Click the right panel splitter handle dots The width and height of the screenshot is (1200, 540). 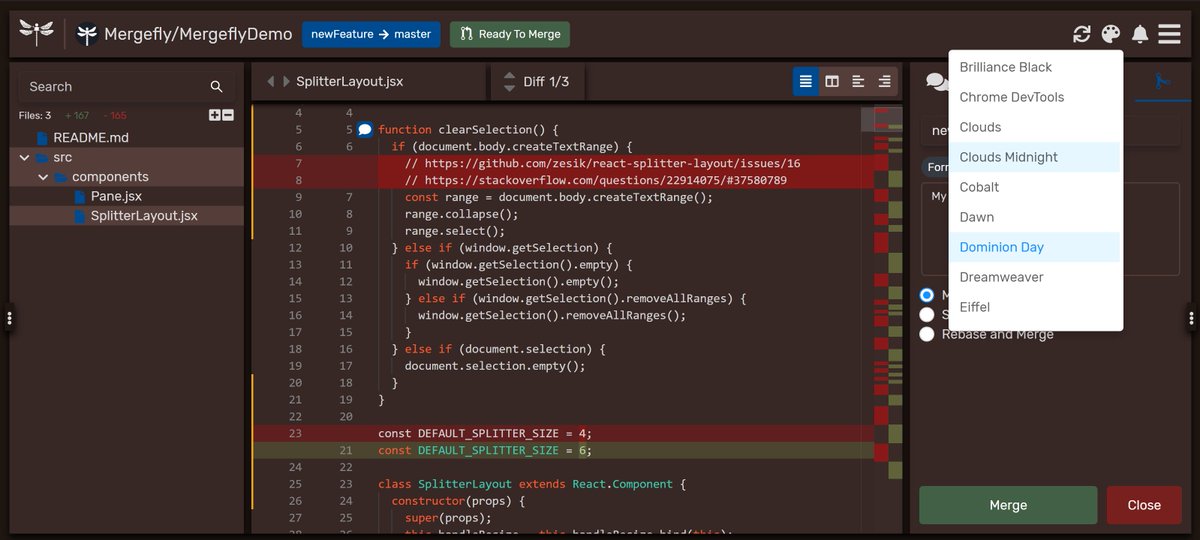(x=1191, y=318)
